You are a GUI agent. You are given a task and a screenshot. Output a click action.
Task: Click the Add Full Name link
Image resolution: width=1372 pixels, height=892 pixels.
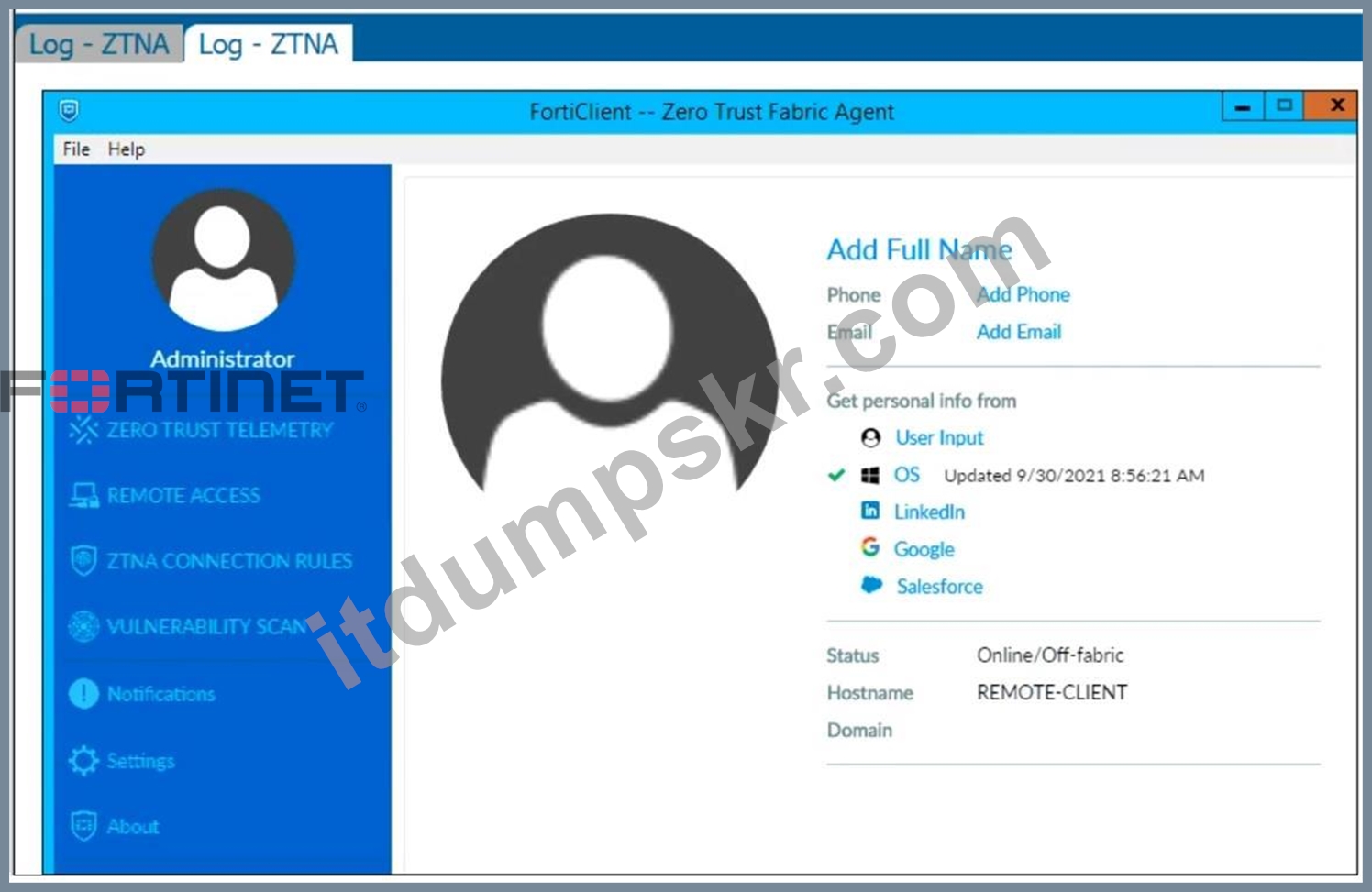click(x=920, y=249)
